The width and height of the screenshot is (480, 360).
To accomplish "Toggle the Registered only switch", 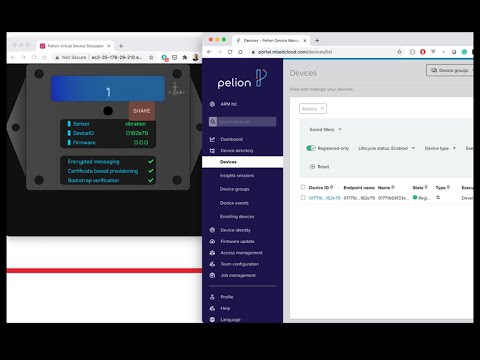I will click(x=311, y=148).
